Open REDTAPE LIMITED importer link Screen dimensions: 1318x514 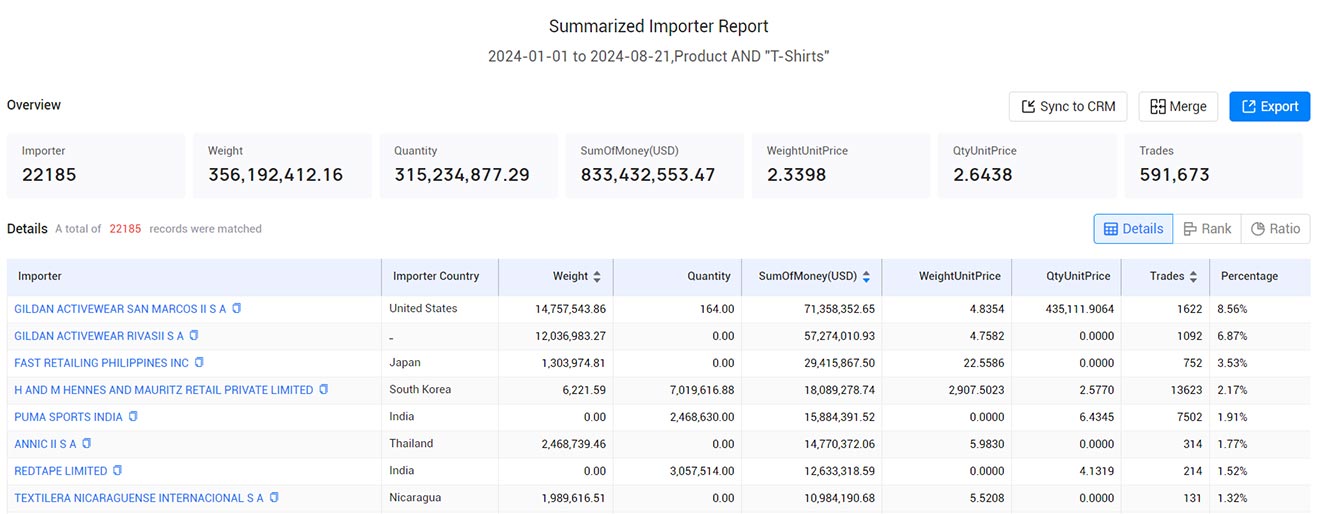(61, 471)
